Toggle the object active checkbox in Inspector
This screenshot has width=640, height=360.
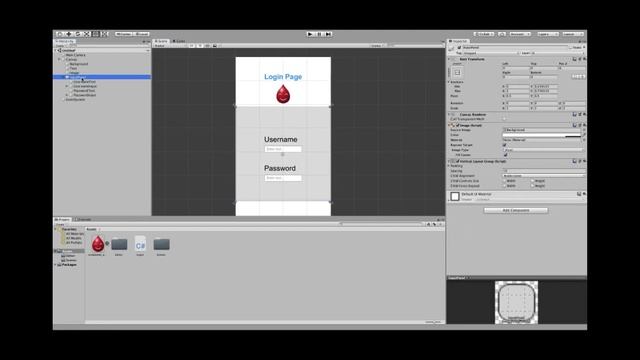[459, 48]
